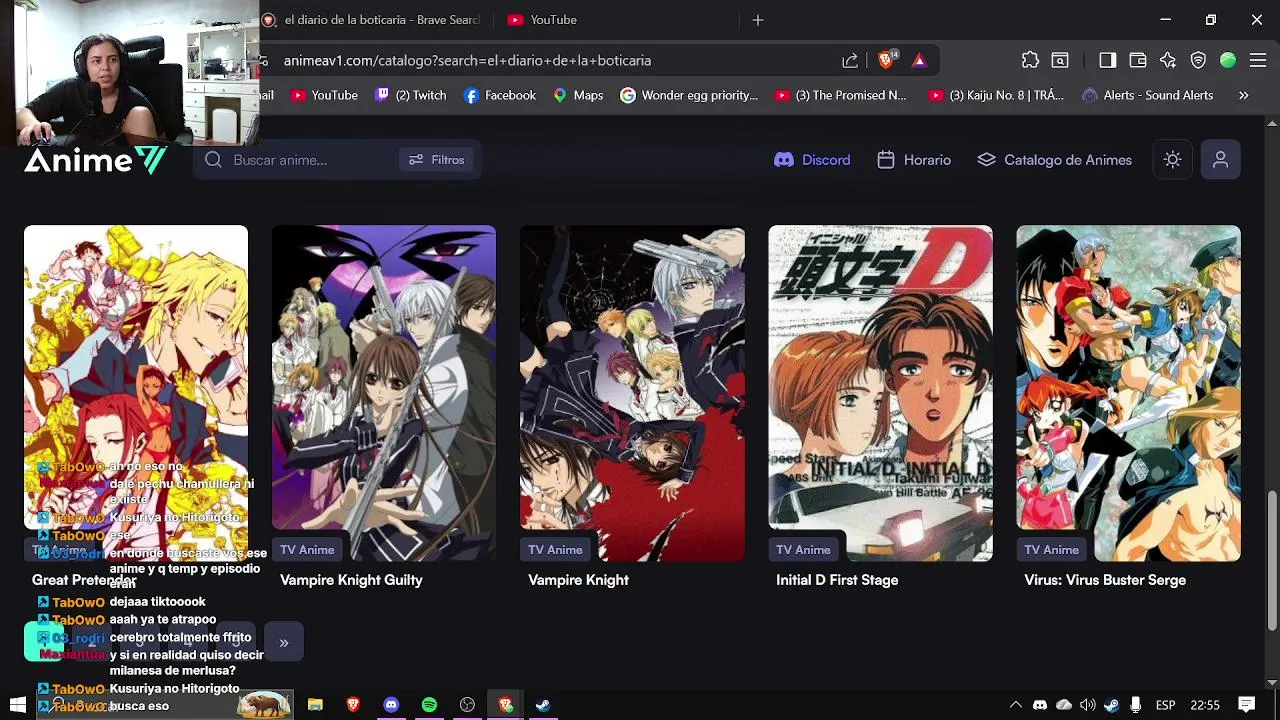Click the share page icon in the address bar

(x=850, y=61)
